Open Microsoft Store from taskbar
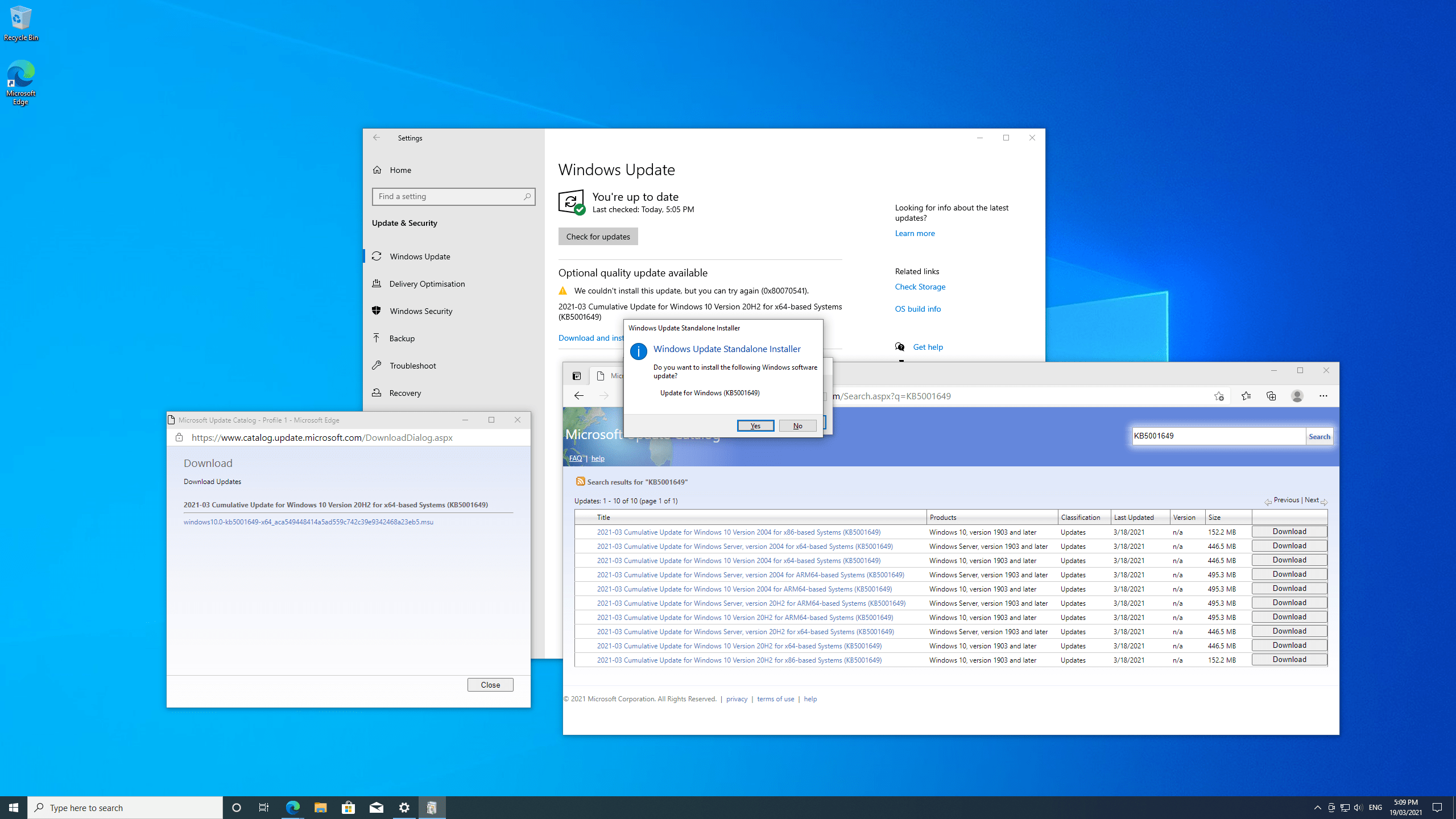1456x819 pixels. point(348,808)
